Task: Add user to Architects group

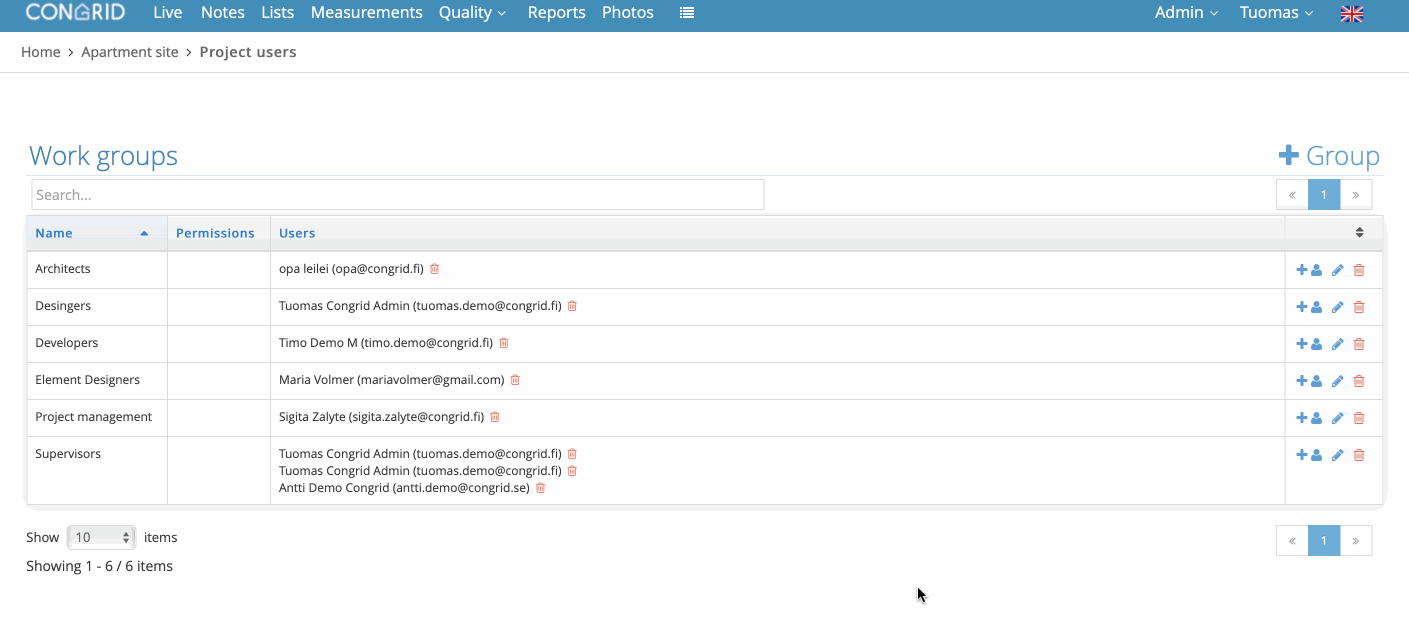Action: [1309, 270]
